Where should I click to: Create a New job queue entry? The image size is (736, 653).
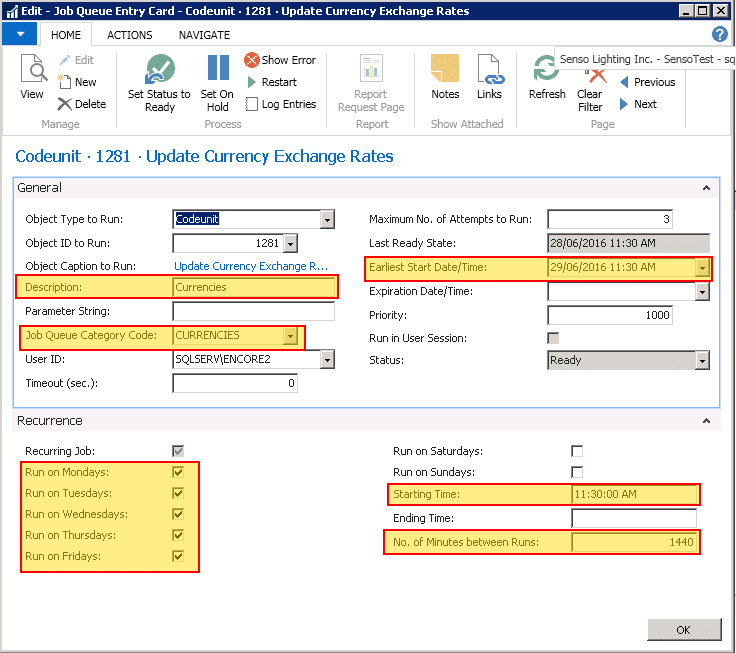77,82
